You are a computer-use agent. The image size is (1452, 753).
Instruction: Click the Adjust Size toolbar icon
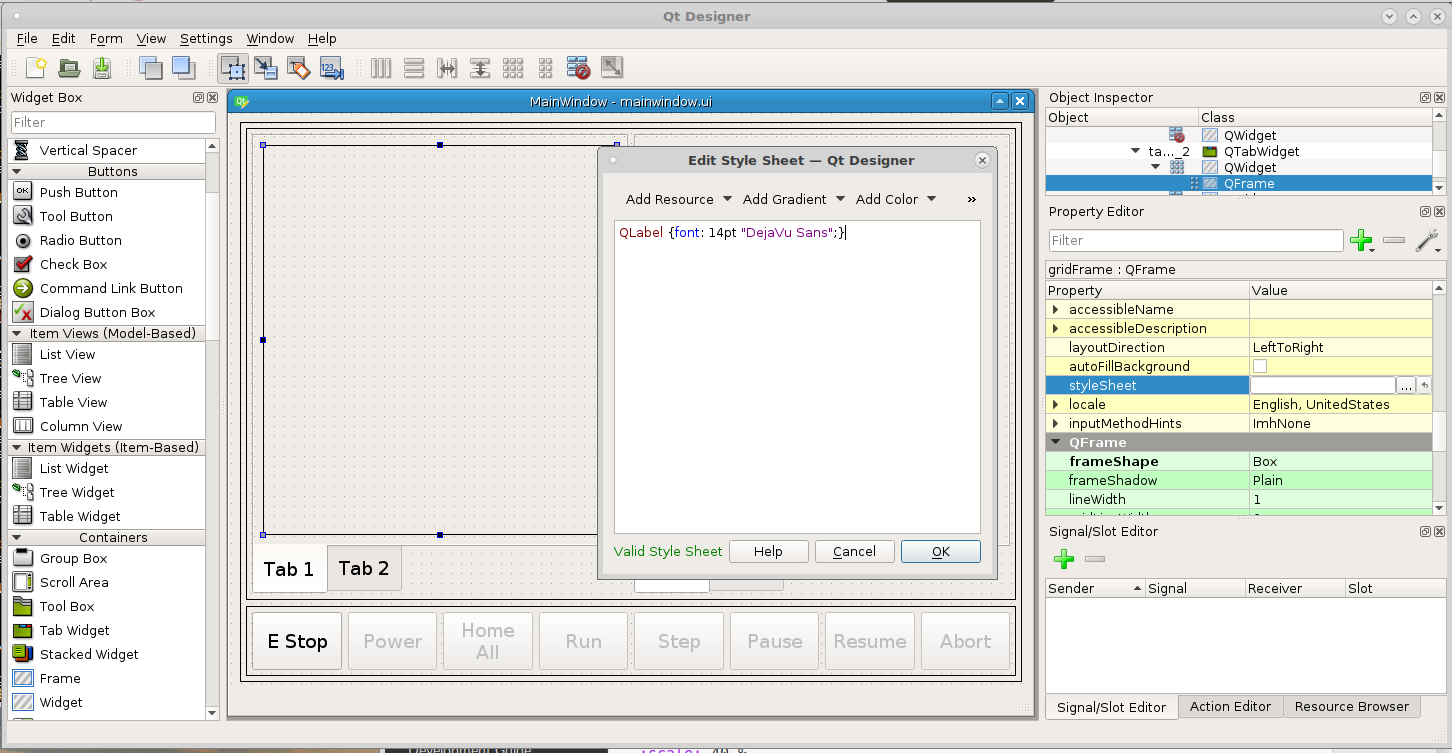coord(612,68)
